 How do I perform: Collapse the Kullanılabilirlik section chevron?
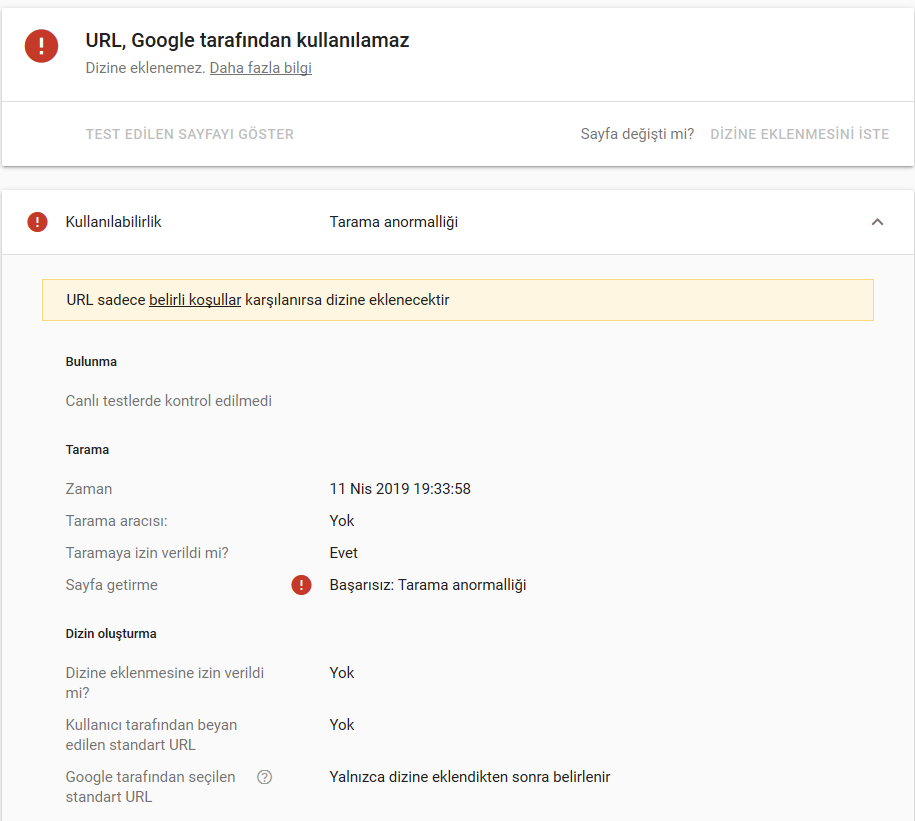click(877, 222)
